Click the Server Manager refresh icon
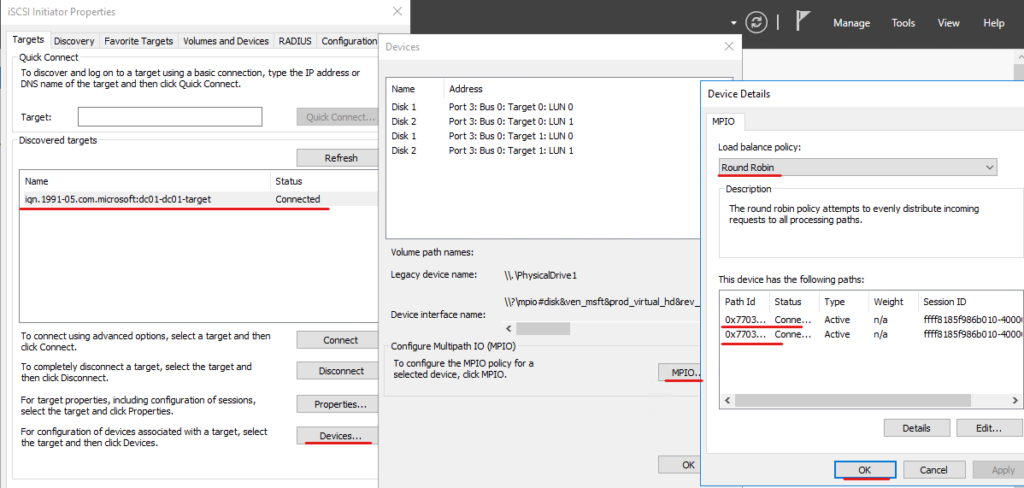 click(756, 22)
